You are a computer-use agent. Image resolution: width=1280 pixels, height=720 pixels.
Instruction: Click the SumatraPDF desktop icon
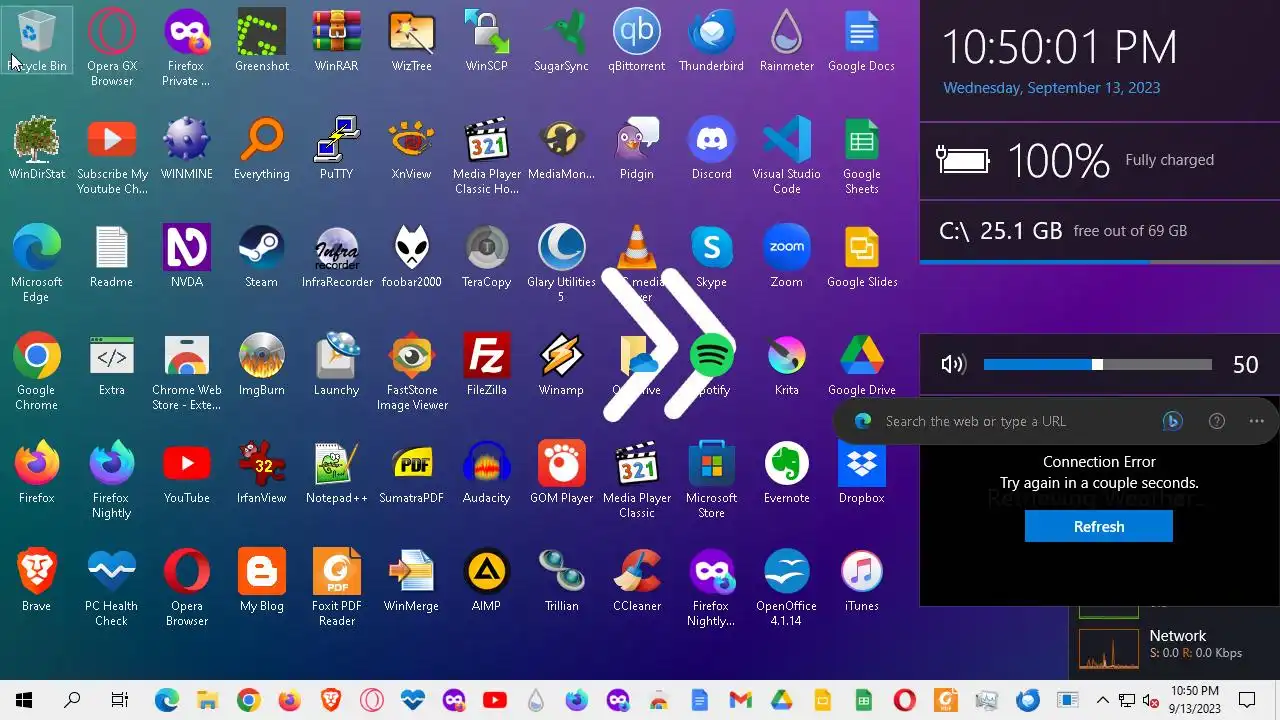(412, 472)
